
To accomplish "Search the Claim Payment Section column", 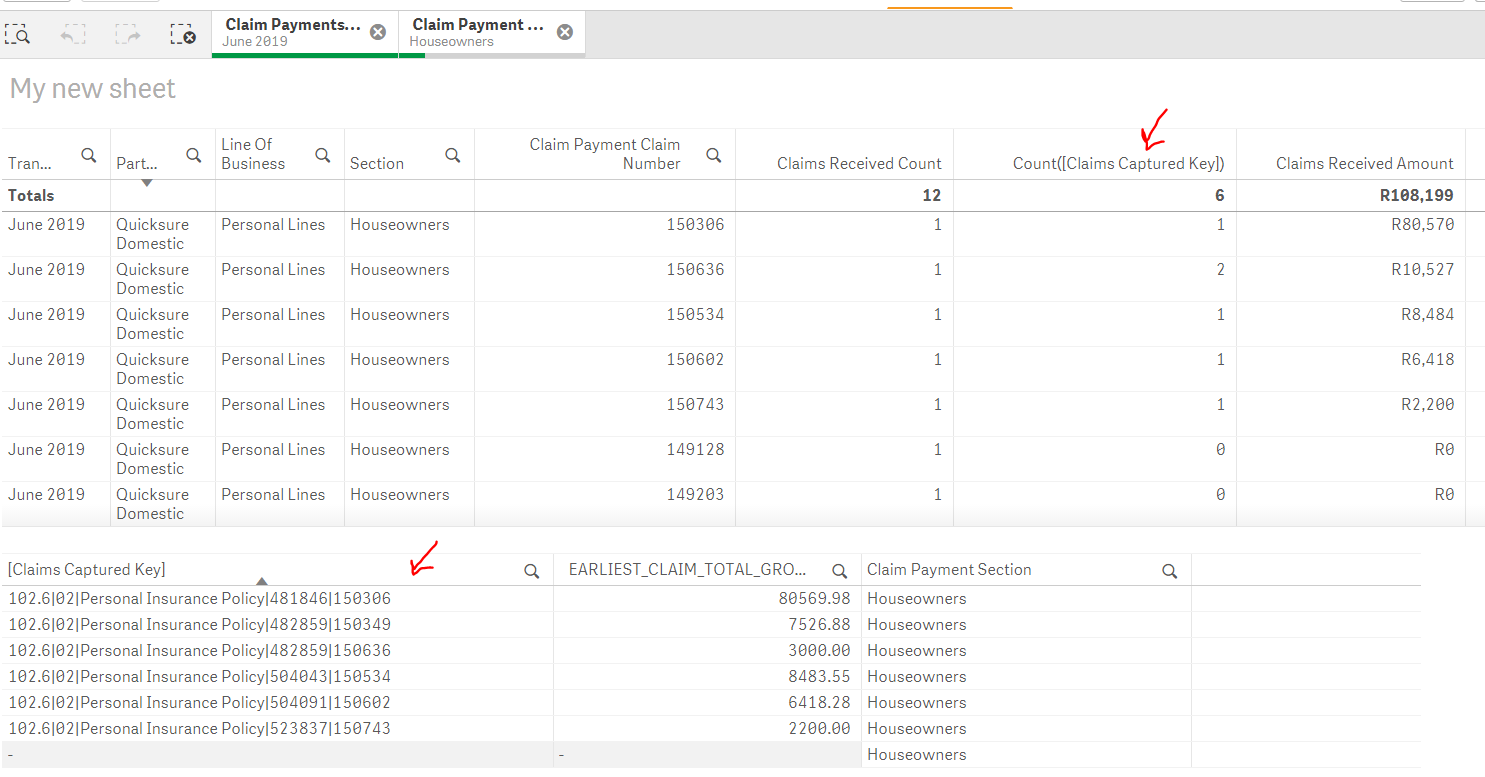I will [x=1169, y=570].
